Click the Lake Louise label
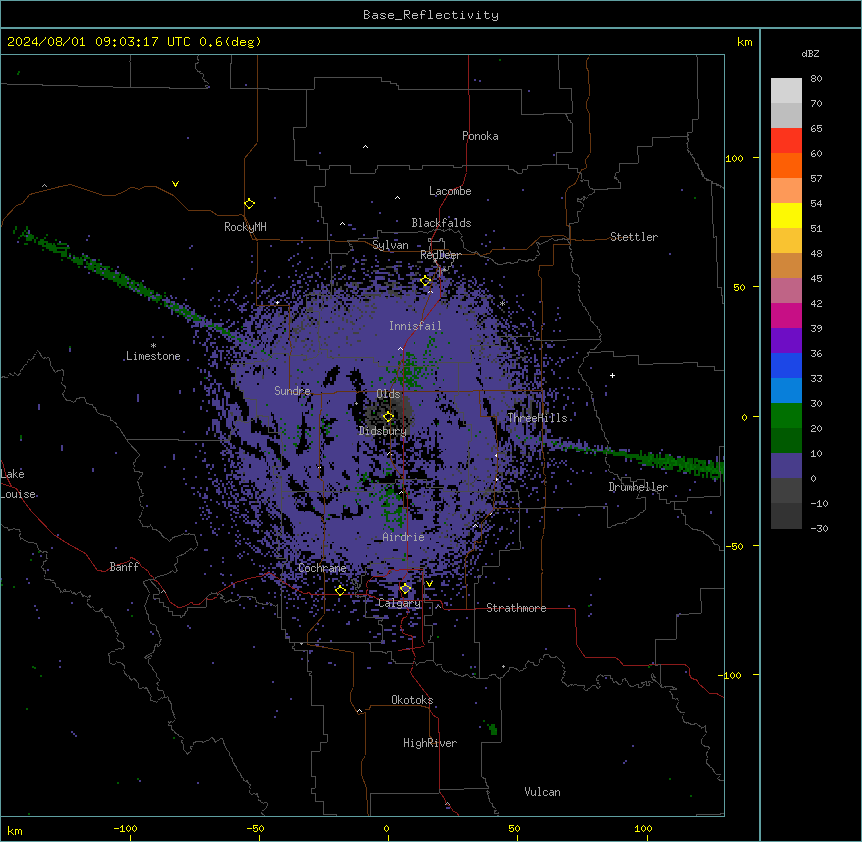 (18, 484)
